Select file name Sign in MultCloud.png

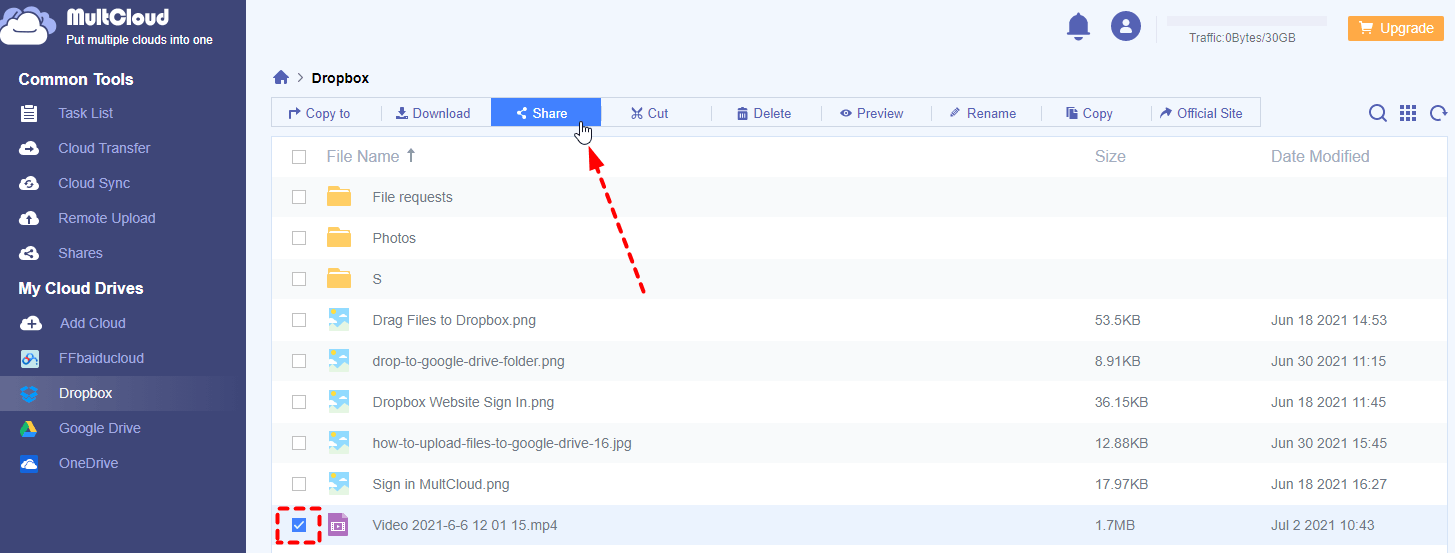tap(441, 484)
